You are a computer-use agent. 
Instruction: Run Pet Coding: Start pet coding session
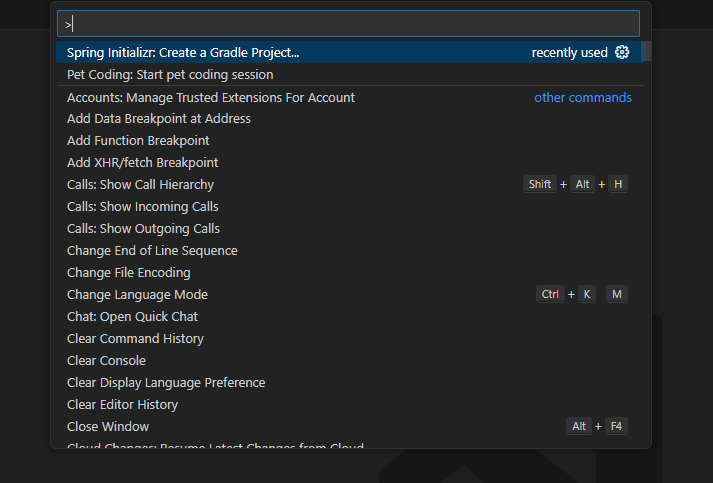(350, 75)
